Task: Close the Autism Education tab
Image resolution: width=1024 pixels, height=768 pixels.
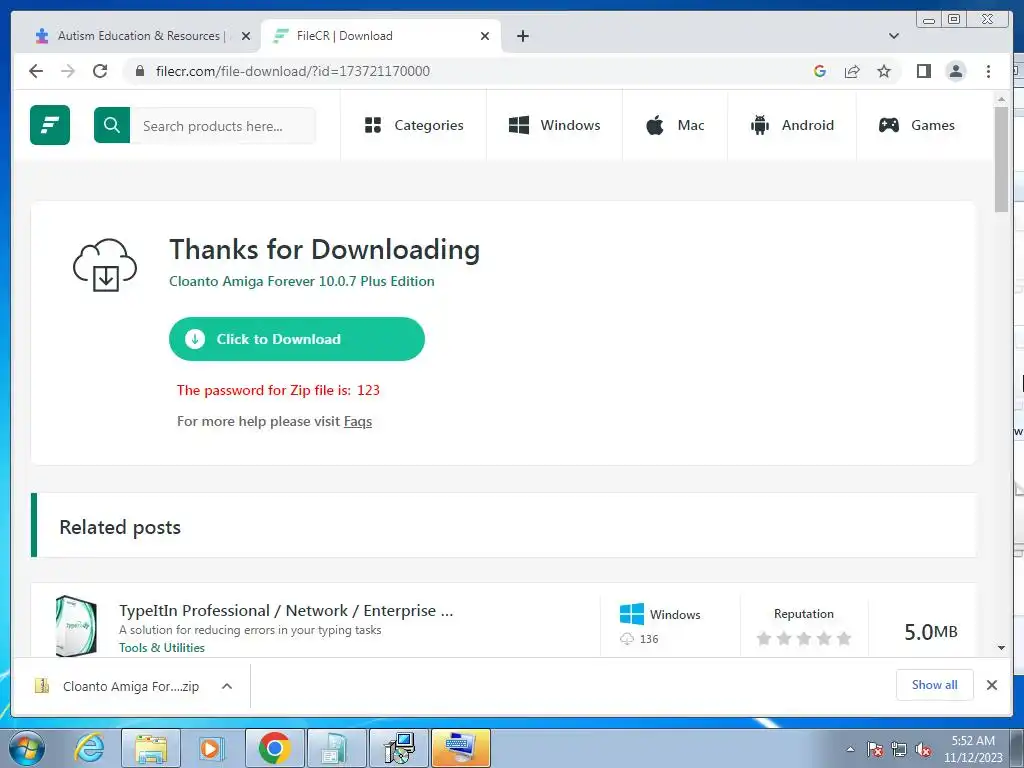Action: (x=246, y=36)
